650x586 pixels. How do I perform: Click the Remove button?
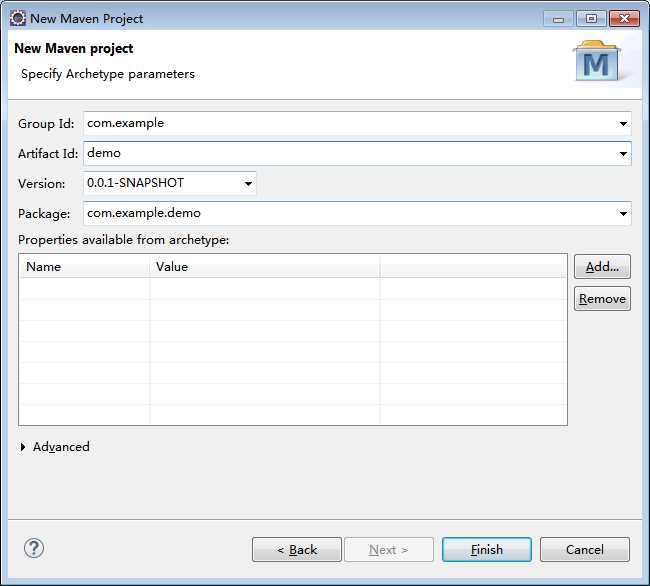(x=602, y=298)
